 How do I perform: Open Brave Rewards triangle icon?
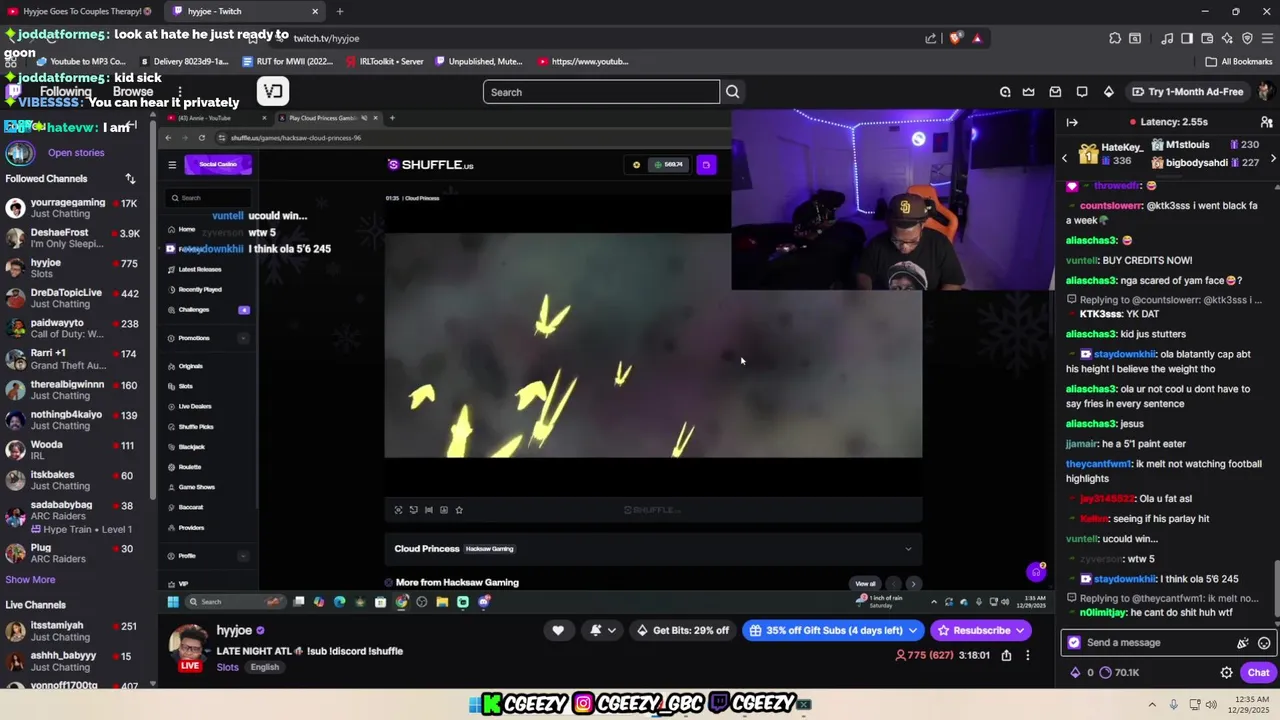point(977,38)
